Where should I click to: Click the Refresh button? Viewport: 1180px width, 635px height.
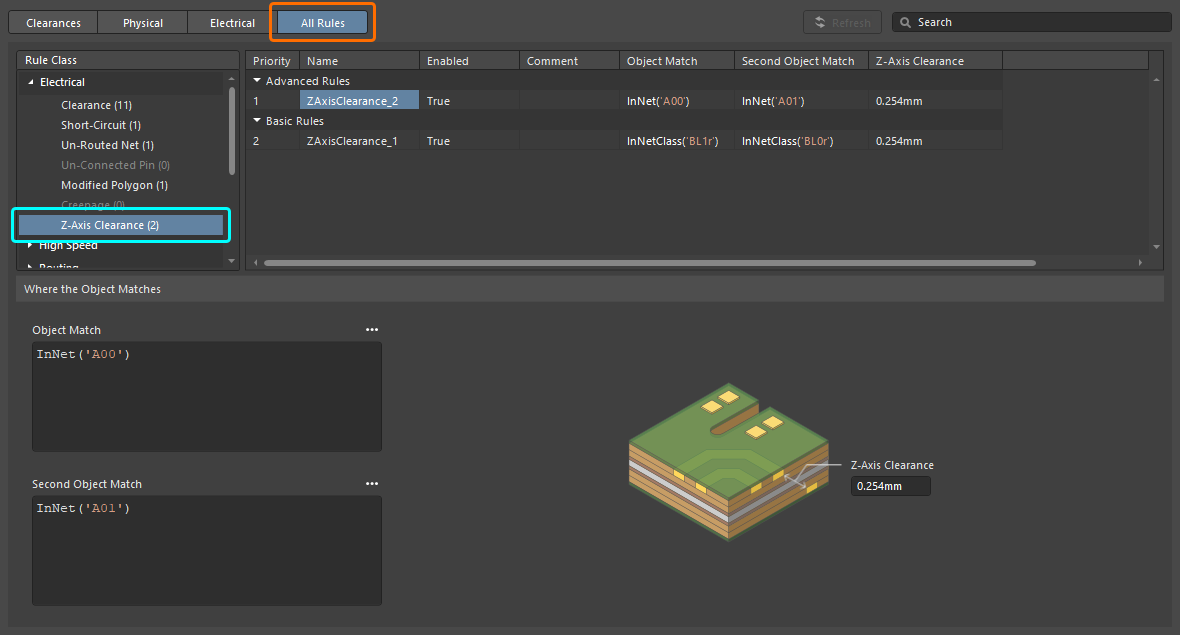click(x=842, y=22)
